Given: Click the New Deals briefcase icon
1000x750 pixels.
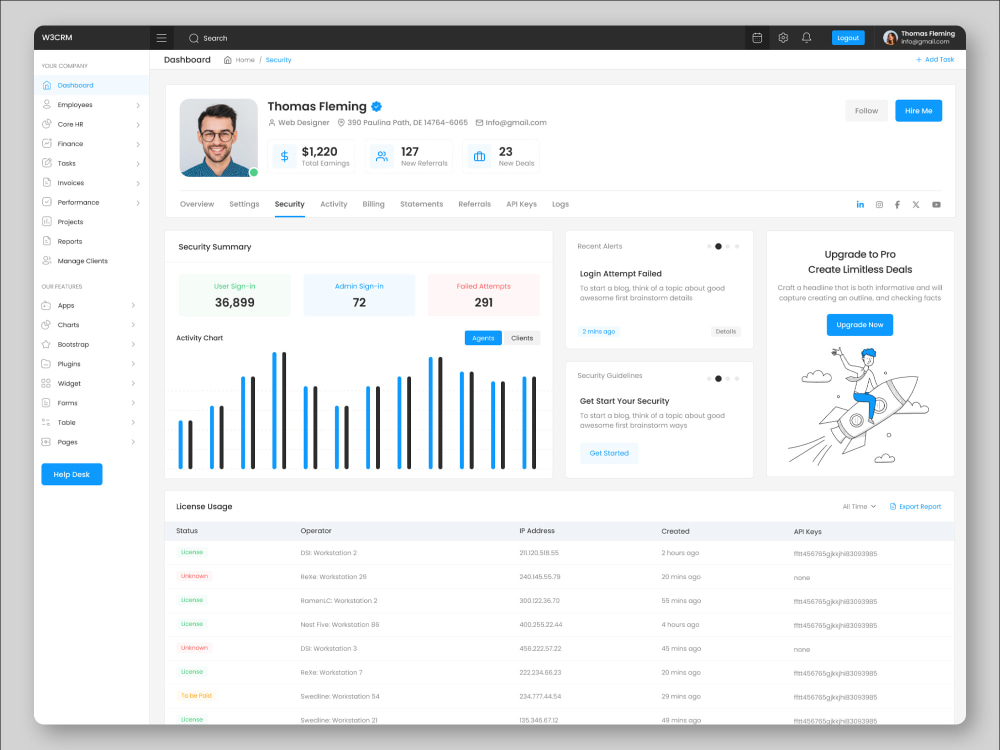Looking at the screenshot, I should (x=480, y=156).
